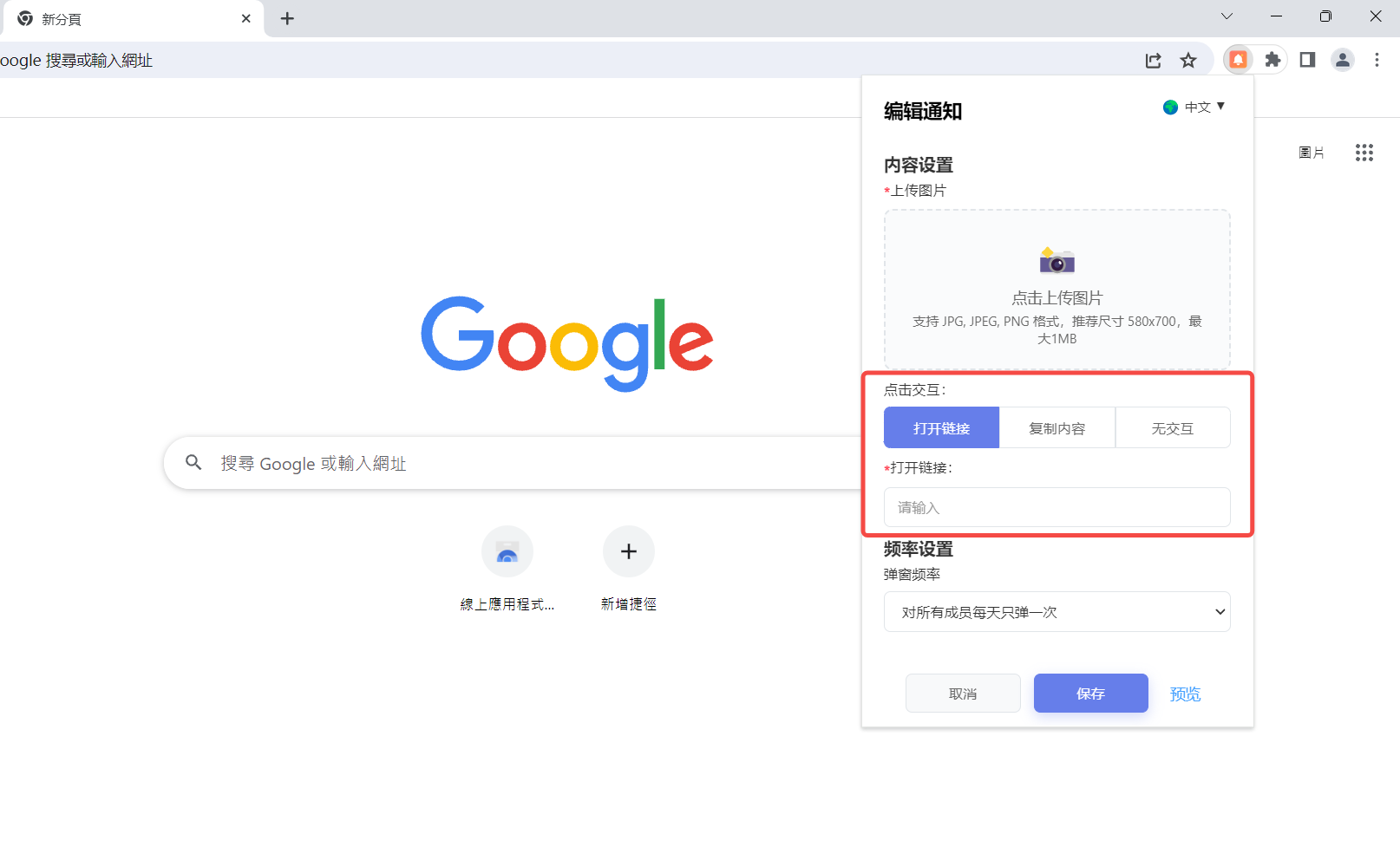The width and height of the screenshot is (1400, 847).
Task: Focus the 打开链接 URL input field
Action: (x=1057, y=507)
